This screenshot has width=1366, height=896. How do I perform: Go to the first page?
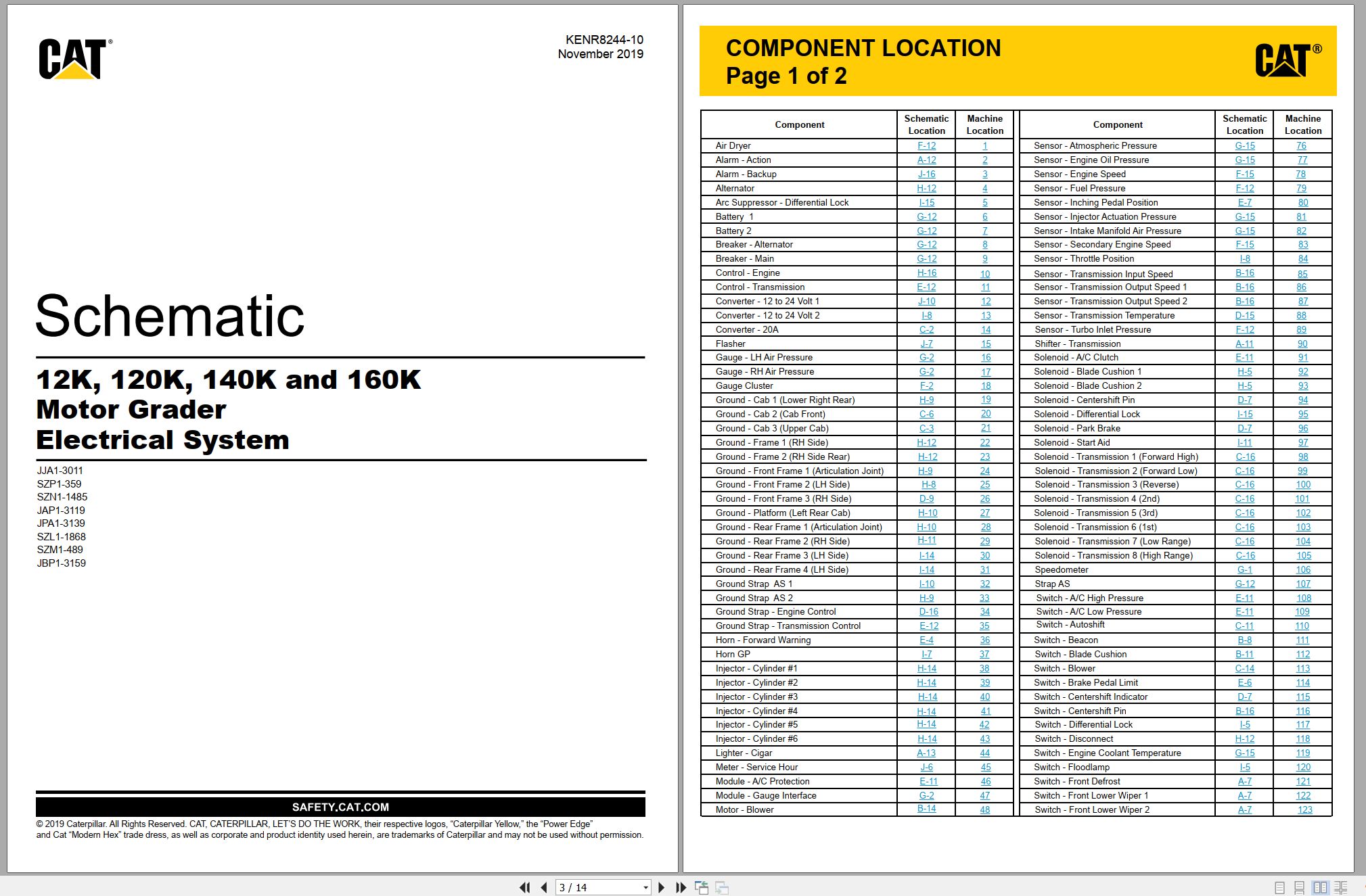point(524,887)
